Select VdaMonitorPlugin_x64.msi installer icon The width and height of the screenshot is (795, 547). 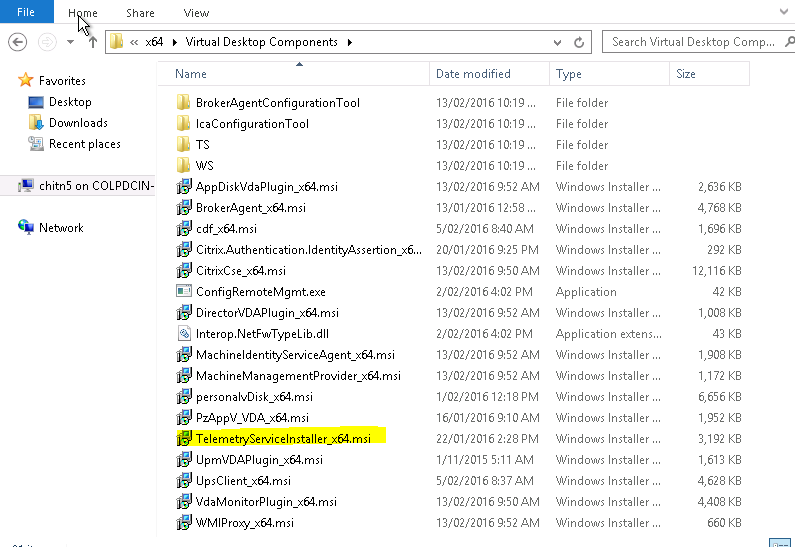pyautogui.click(x=184, y=502)
